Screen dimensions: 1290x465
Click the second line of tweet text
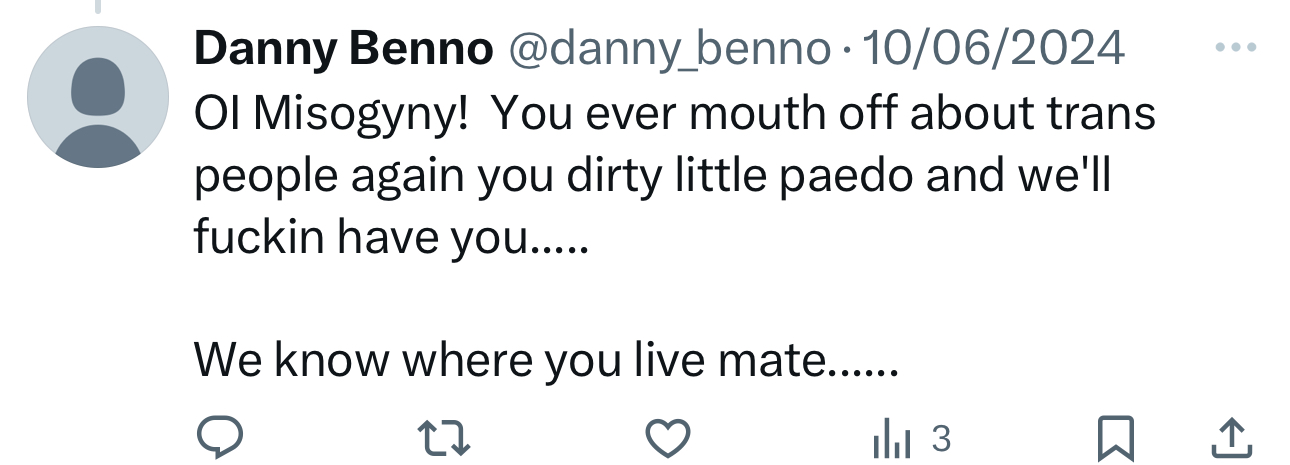click(x=652, y=176)
